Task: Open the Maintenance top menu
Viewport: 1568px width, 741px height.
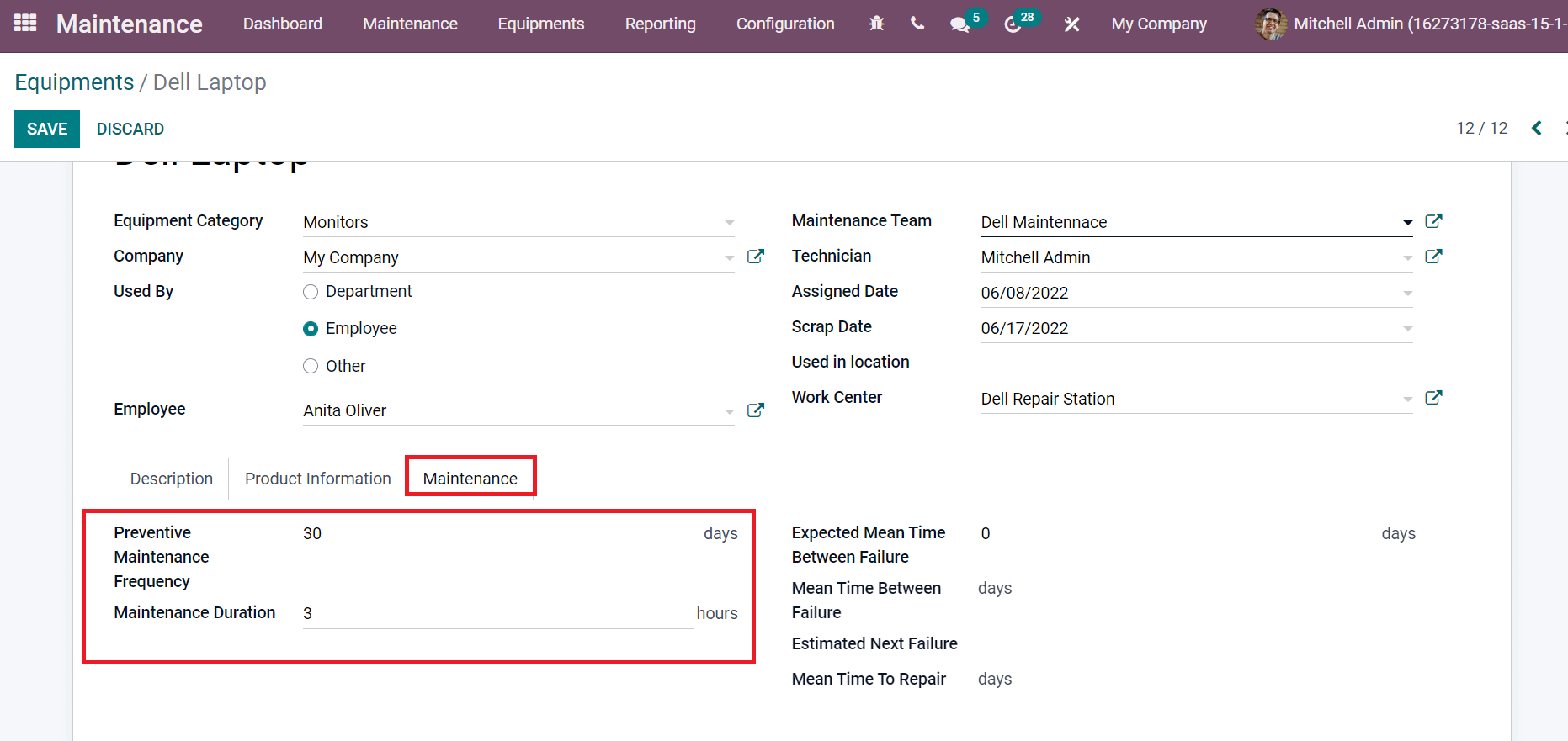Action: pos(410,24)
